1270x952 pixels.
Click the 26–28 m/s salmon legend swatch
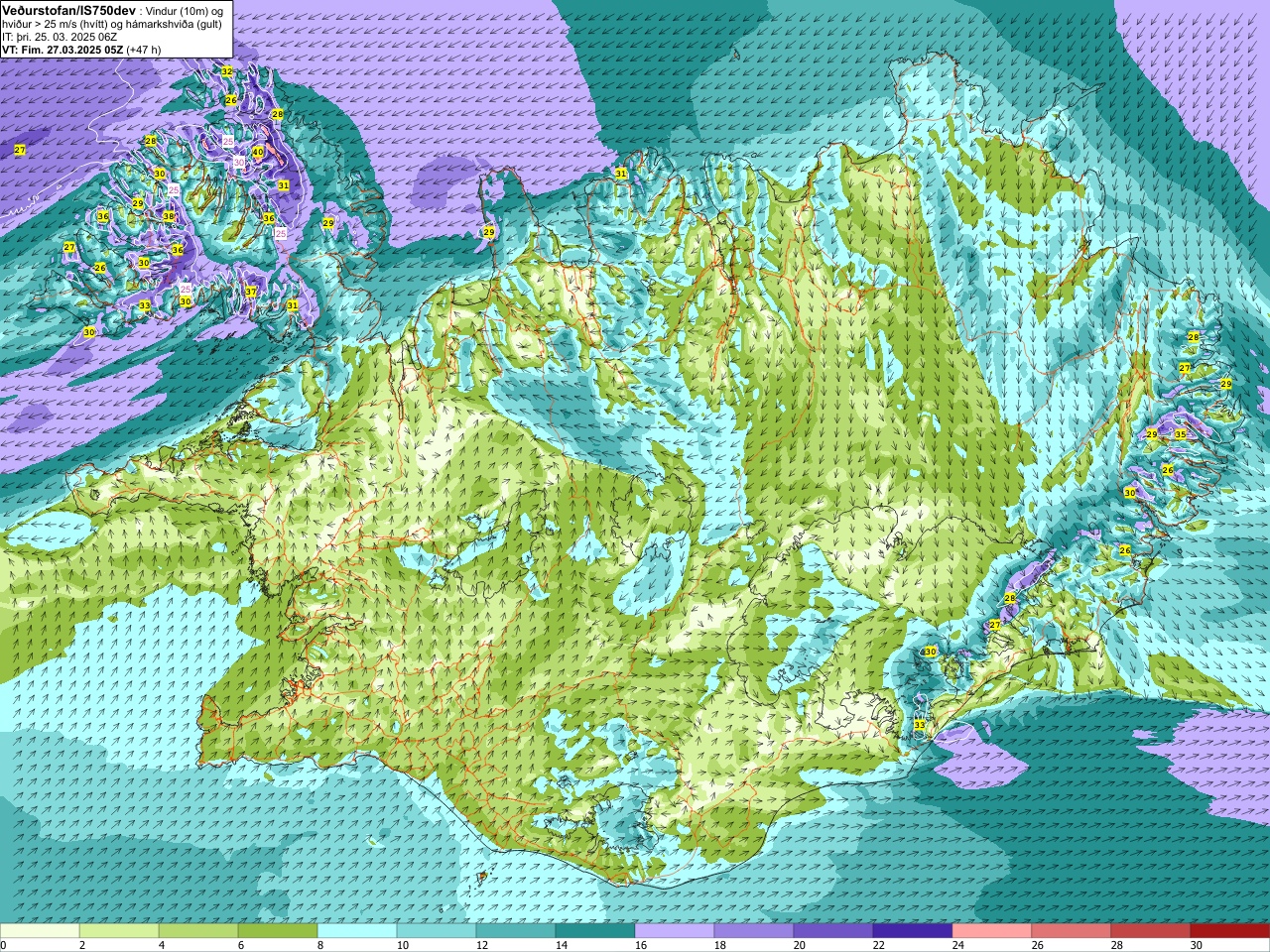coord(1072,931)
